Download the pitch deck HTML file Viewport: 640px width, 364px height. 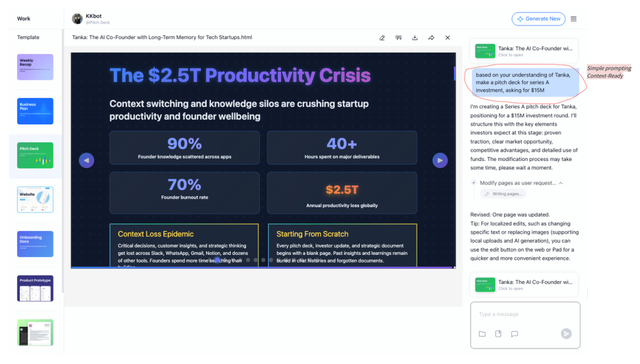point(415,38)
